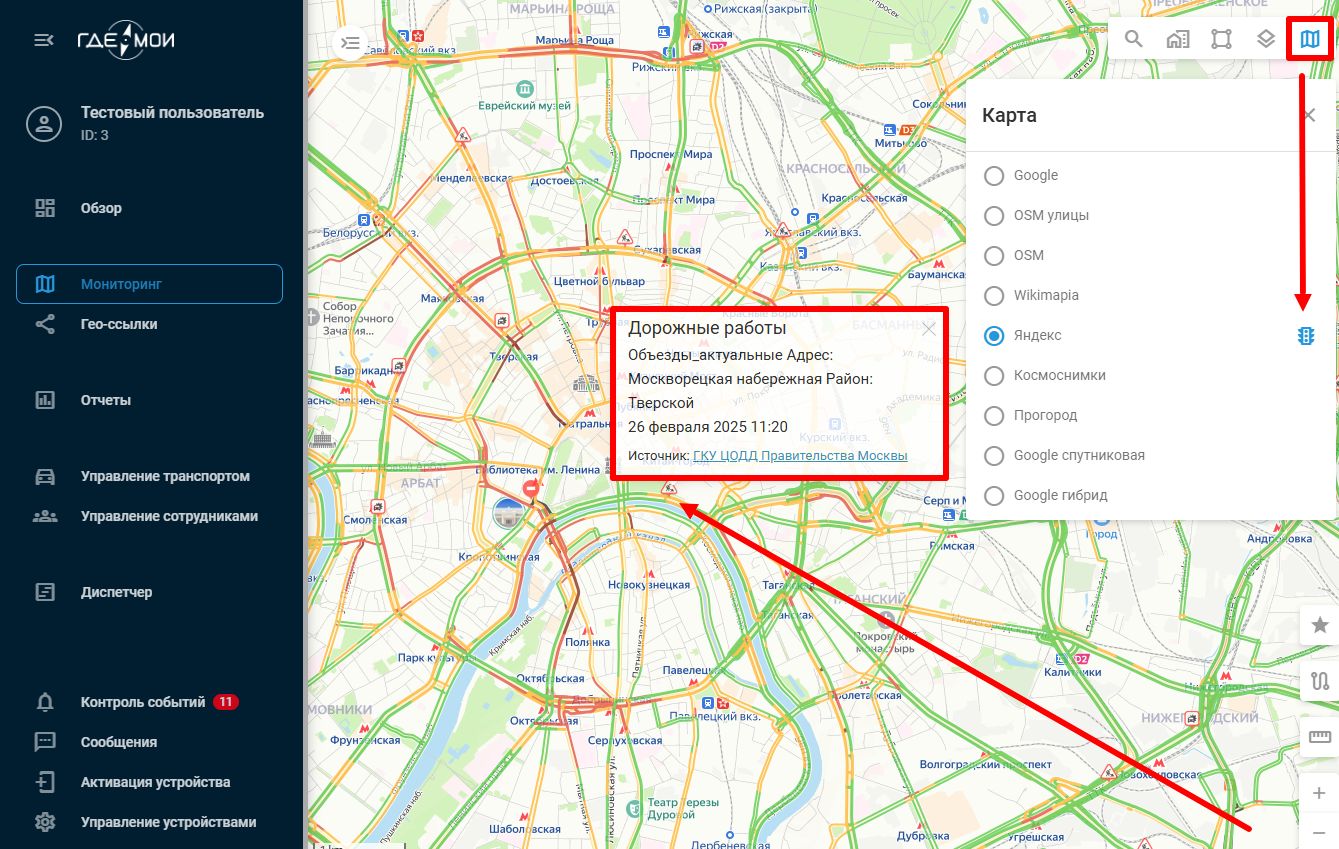Click the star favorites icon on map
This screenshot has width=1339, height=849.
(x=1319, y=625)
